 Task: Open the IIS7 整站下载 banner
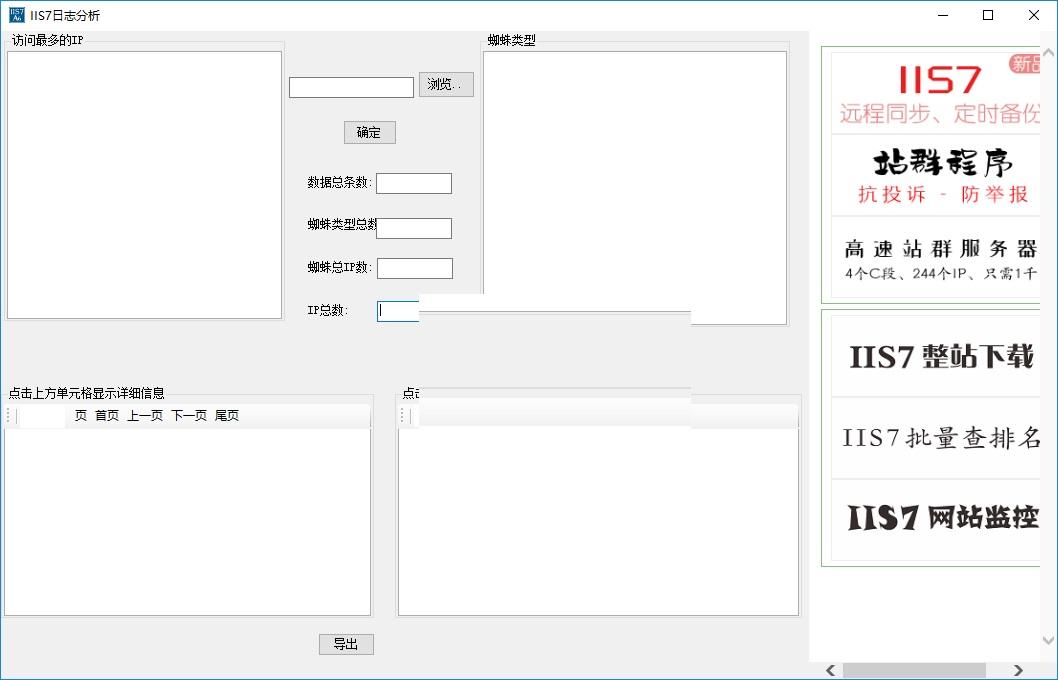click(x=935, y=356)
